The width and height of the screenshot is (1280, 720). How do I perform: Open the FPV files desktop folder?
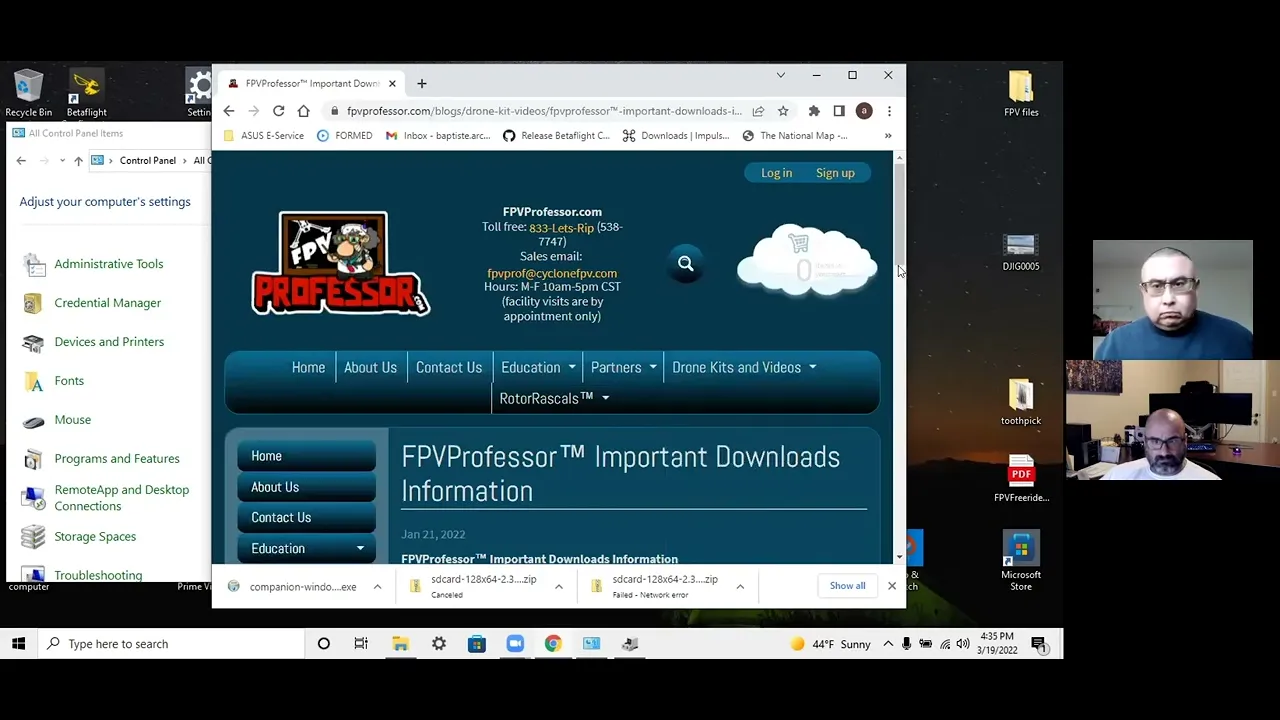click(1021, 93)
